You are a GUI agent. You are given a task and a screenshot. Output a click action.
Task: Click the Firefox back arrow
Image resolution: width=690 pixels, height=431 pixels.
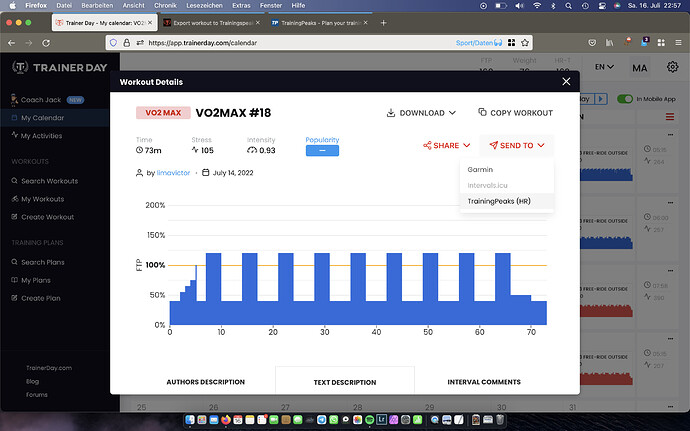point(11,43)
